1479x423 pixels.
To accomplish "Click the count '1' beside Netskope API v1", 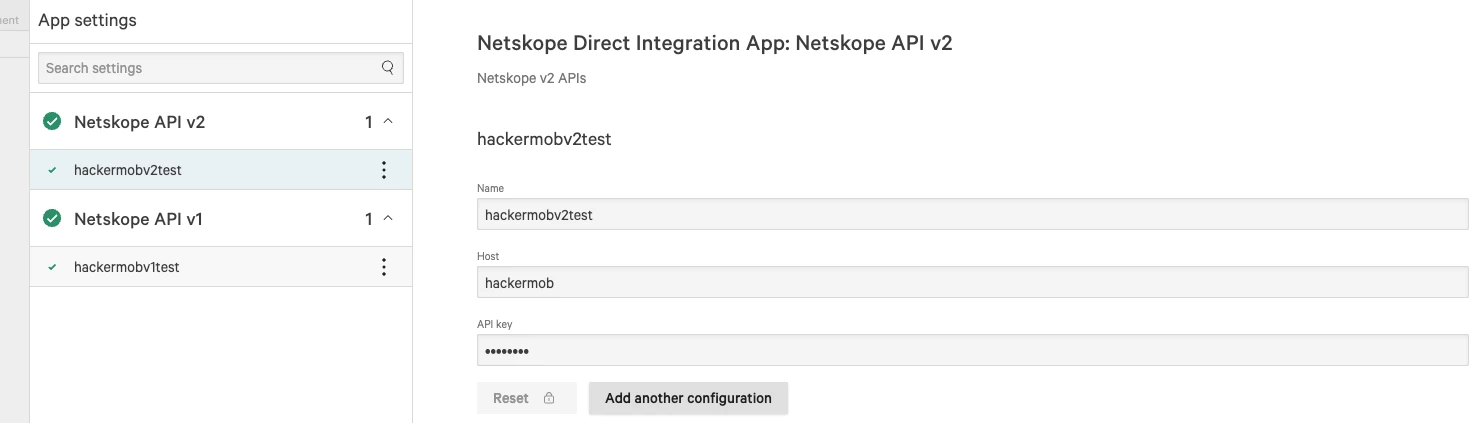I will click(369, 219).
